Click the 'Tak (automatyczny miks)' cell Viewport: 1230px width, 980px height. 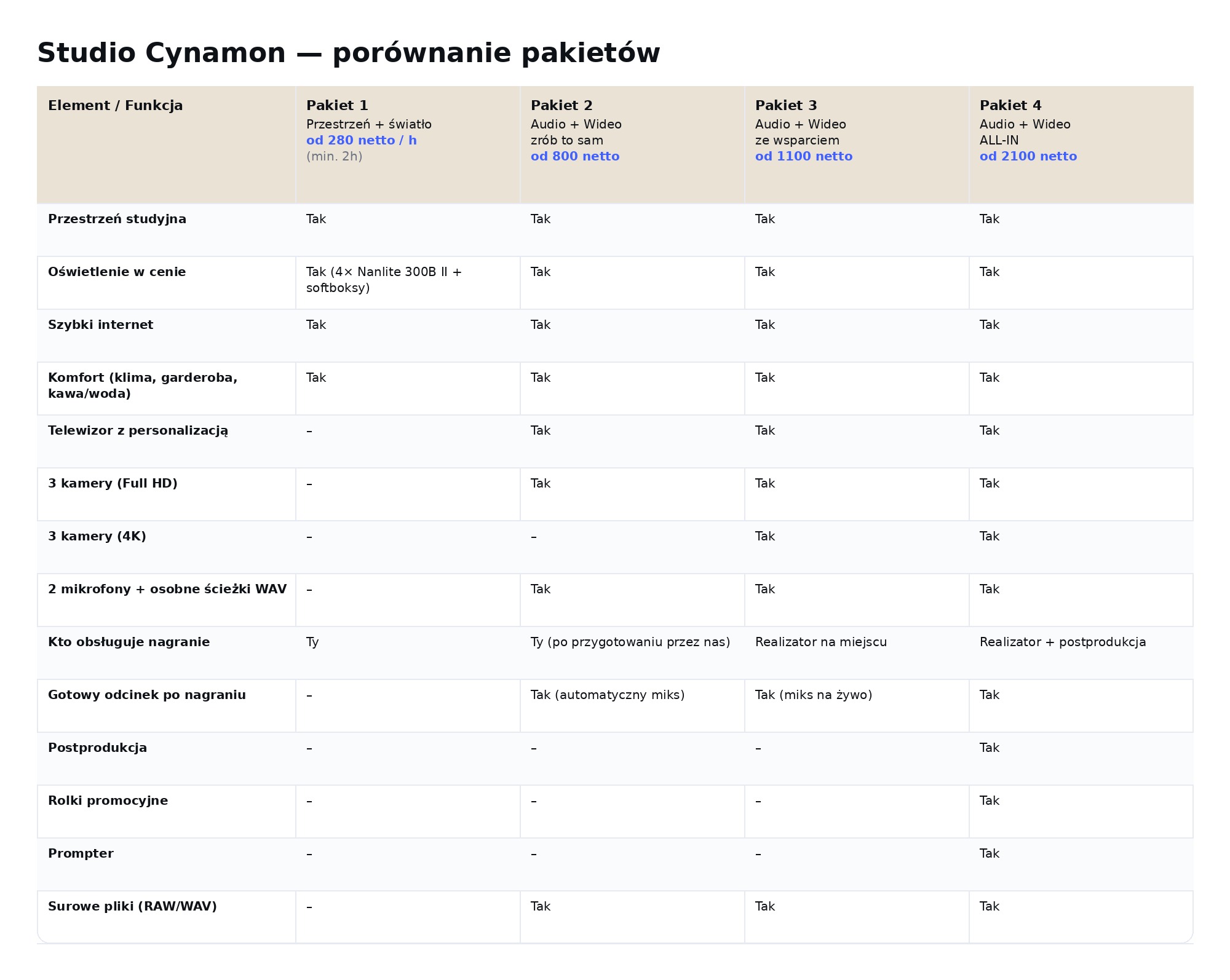point(607,695)
